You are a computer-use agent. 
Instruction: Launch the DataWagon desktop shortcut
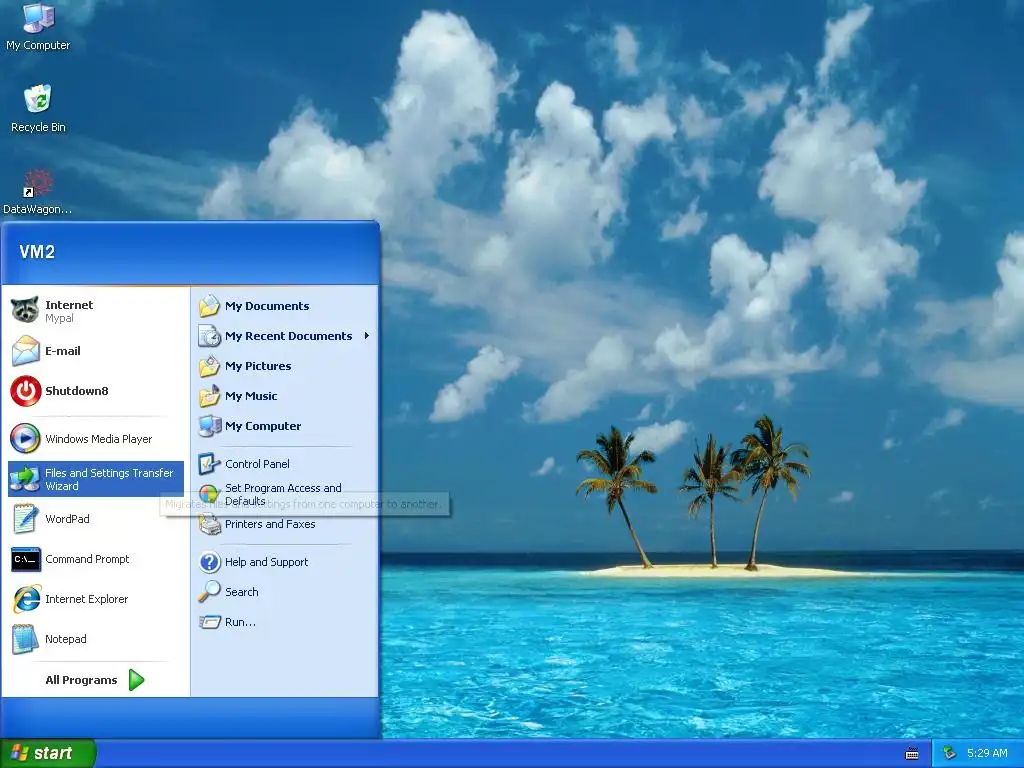pos(37,191)
